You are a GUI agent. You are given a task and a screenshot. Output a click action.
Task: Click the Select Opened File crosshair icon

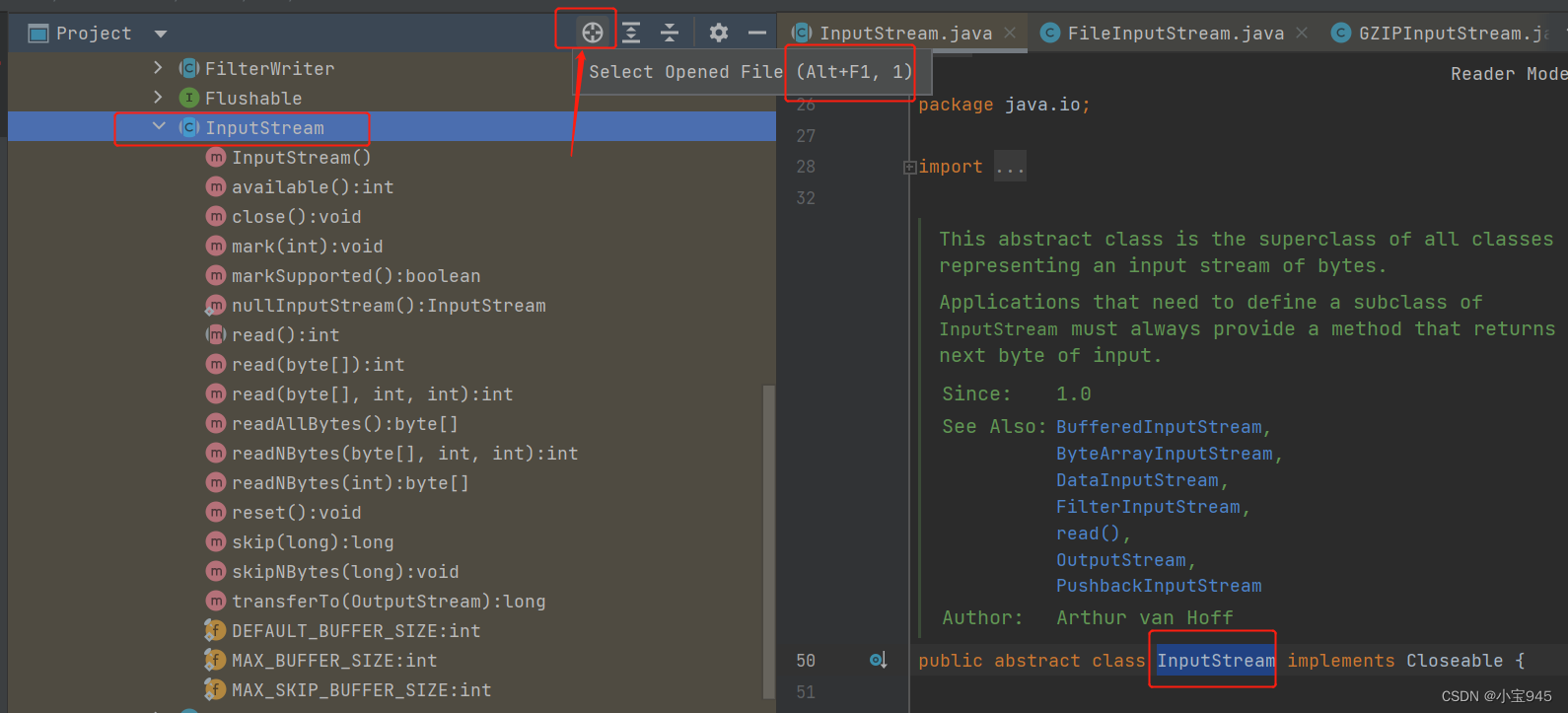(x=592, y=33)
